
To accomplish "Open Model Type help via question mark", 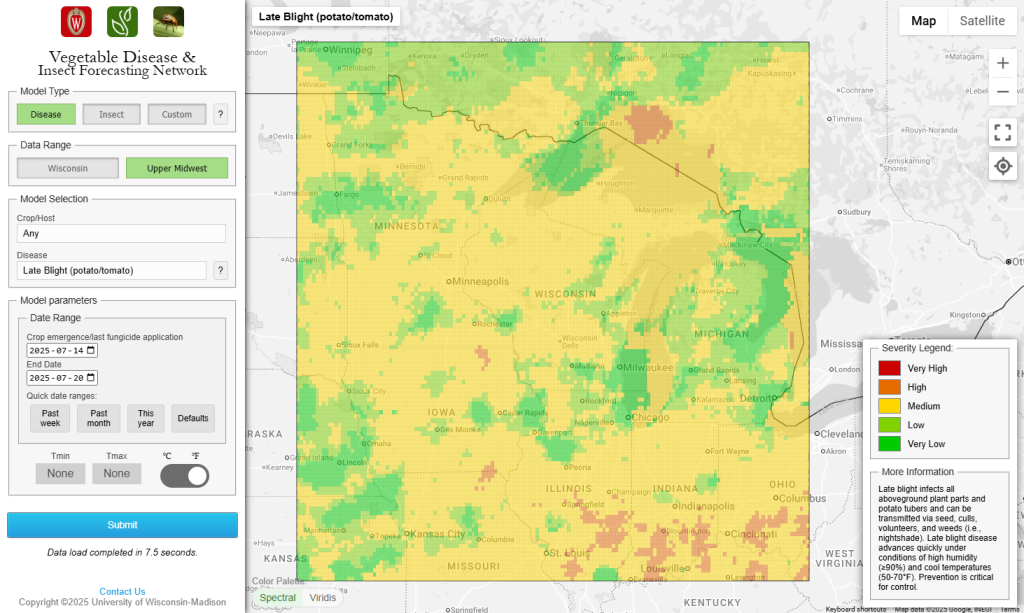I will 220,114.
